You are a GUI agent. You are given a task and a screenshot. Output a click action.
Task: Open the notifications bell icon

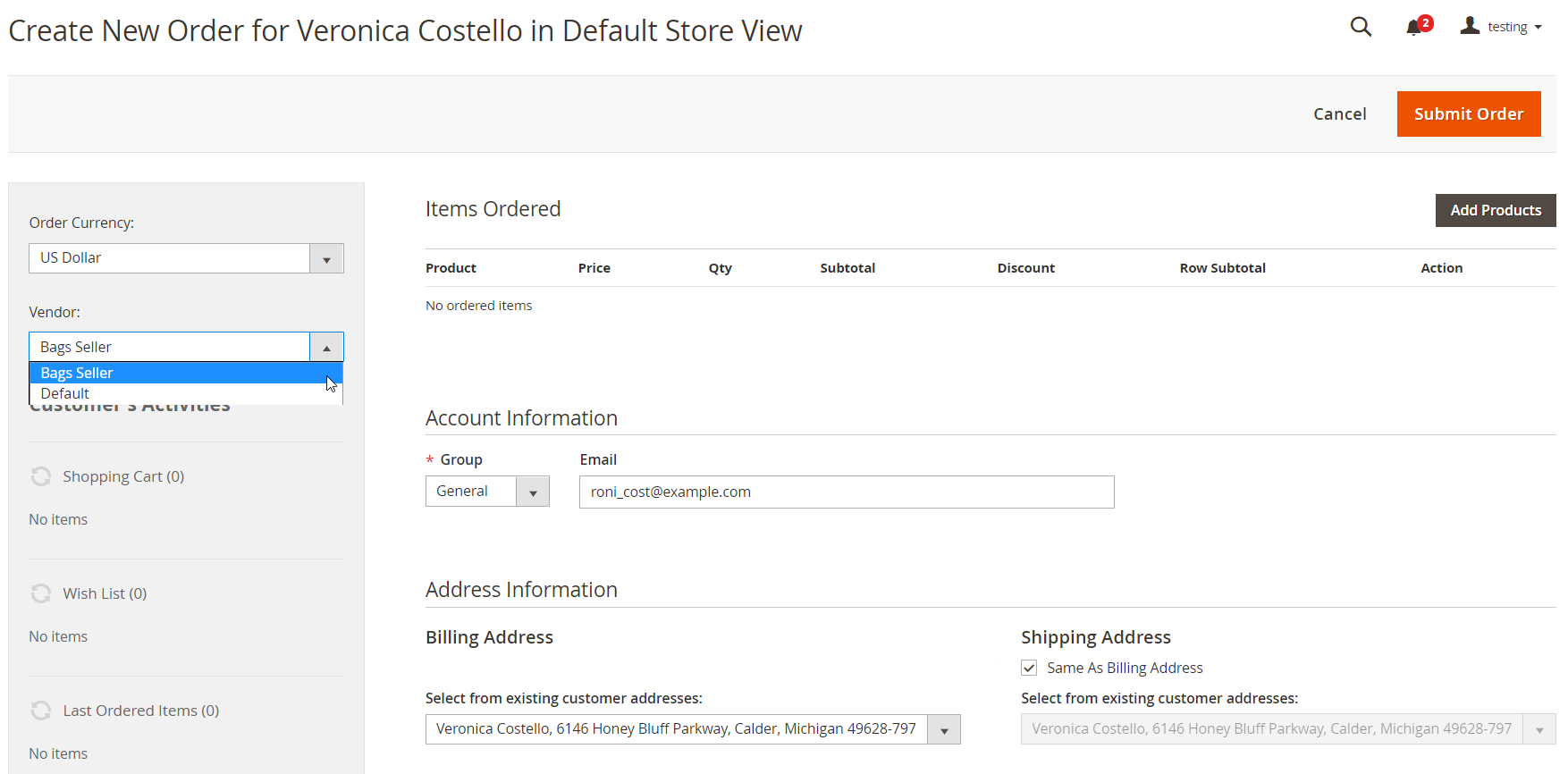(1414, 28)
